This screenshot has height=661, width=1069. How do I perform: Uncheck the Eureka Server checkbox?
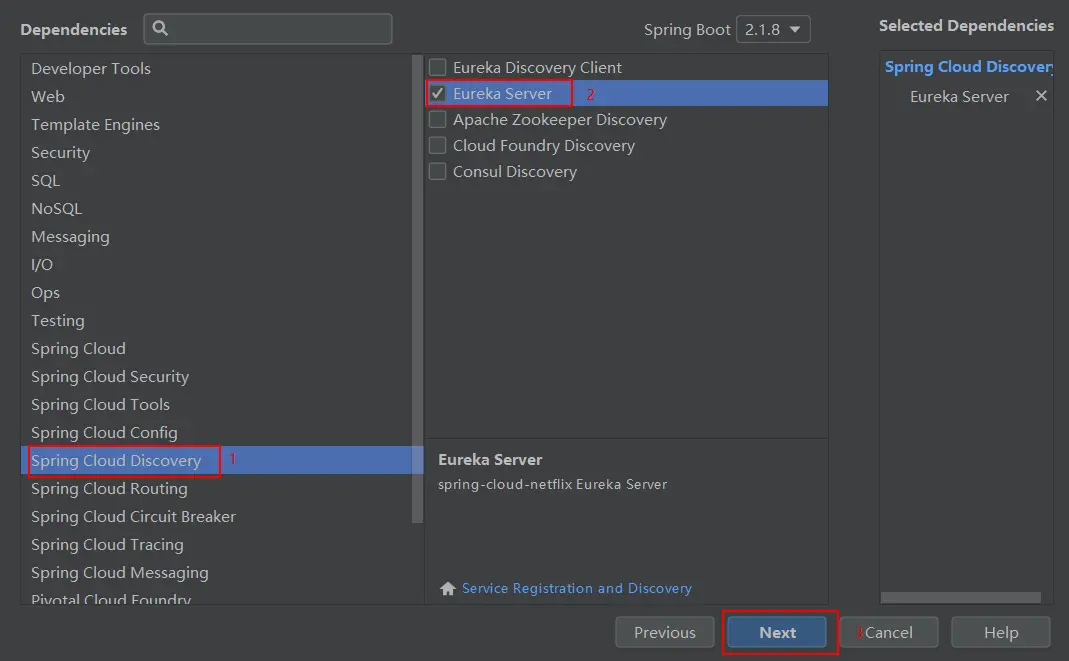pos(438,93)
